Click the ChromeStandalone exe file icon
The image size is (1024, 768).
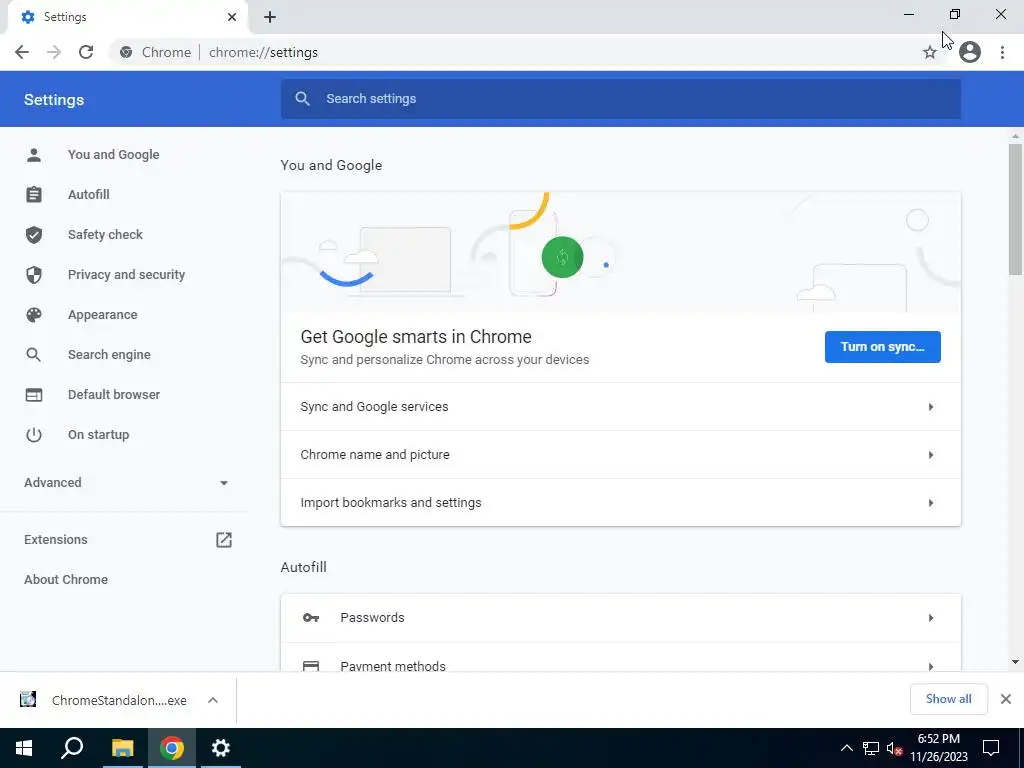(x=28, y=699)
